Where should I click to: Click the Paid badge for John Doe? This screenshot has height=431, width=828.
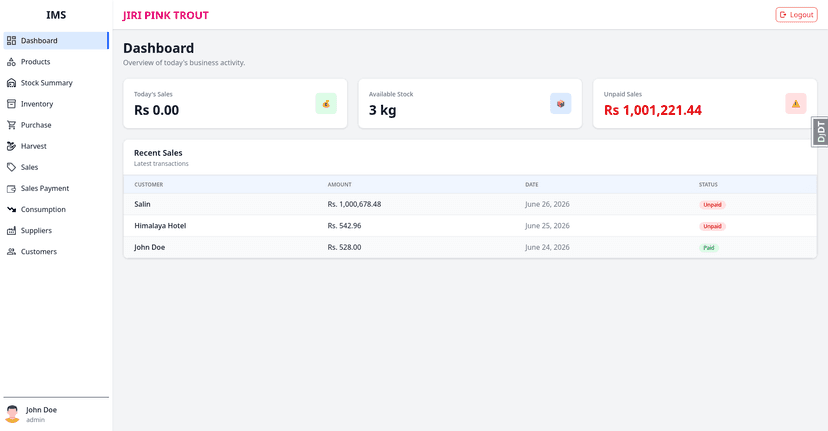[709, 248]
